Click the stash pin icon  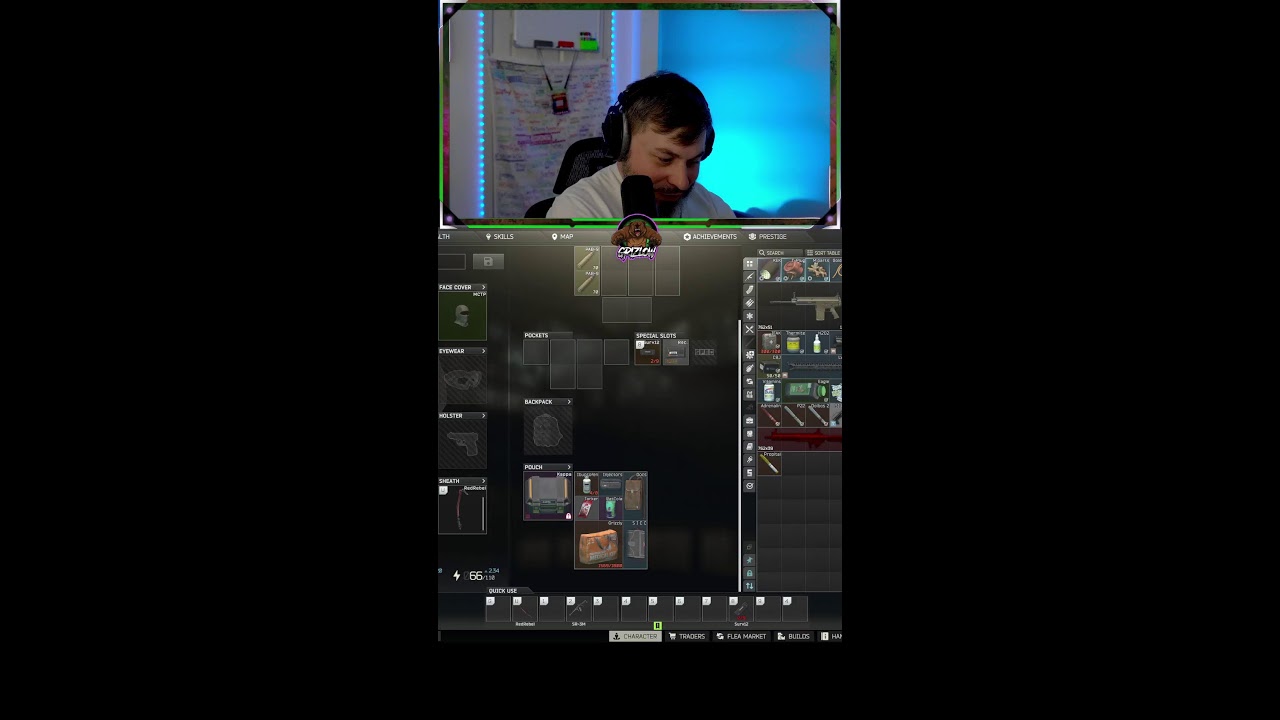[x=749, y=560]
